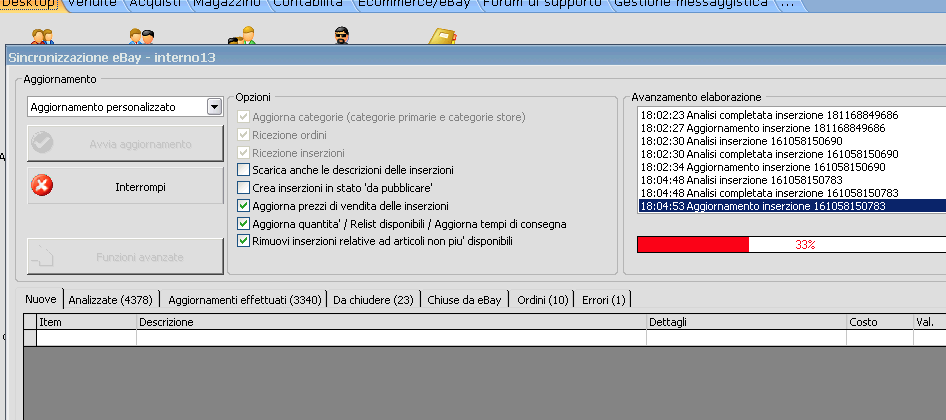Switch to the Desktop top tab

click(x=30, y=4)
